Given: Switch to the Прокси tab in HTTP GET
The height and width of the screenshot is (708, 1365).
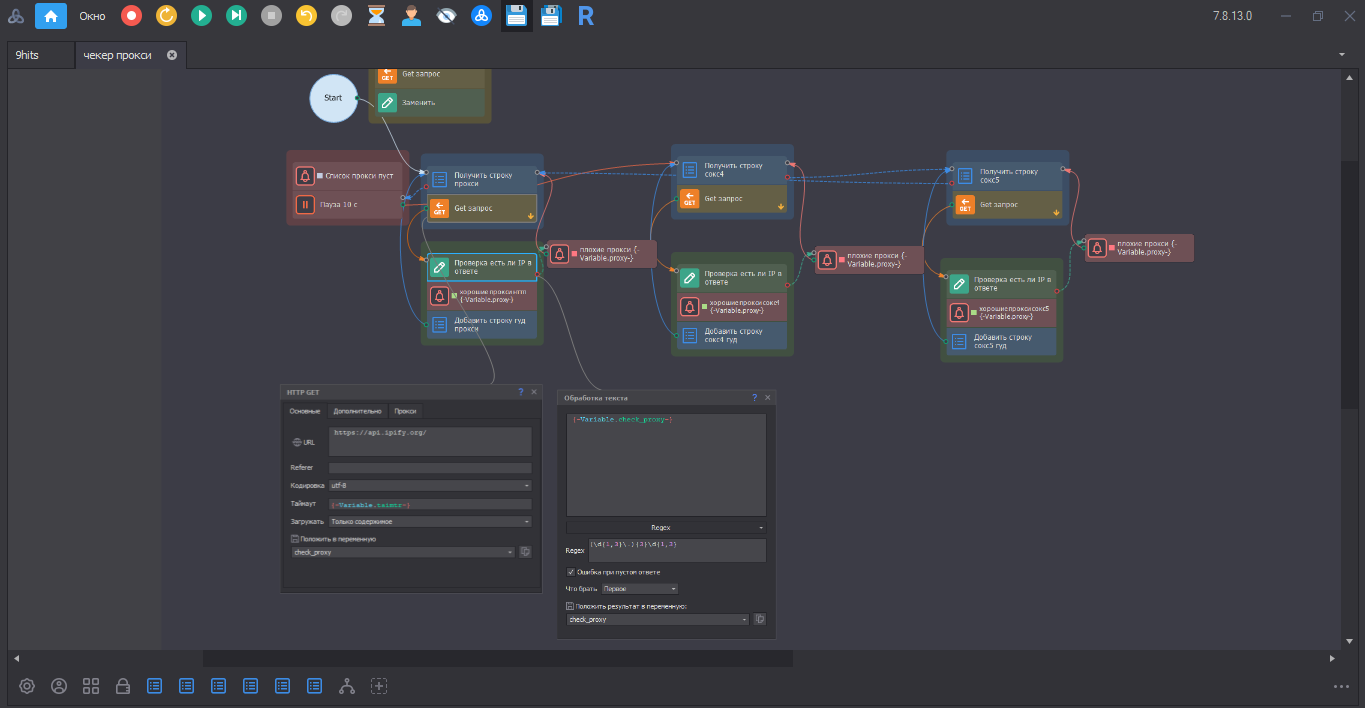Looking at the screenshot, I should pyautogui.click(x=405, y=411).
